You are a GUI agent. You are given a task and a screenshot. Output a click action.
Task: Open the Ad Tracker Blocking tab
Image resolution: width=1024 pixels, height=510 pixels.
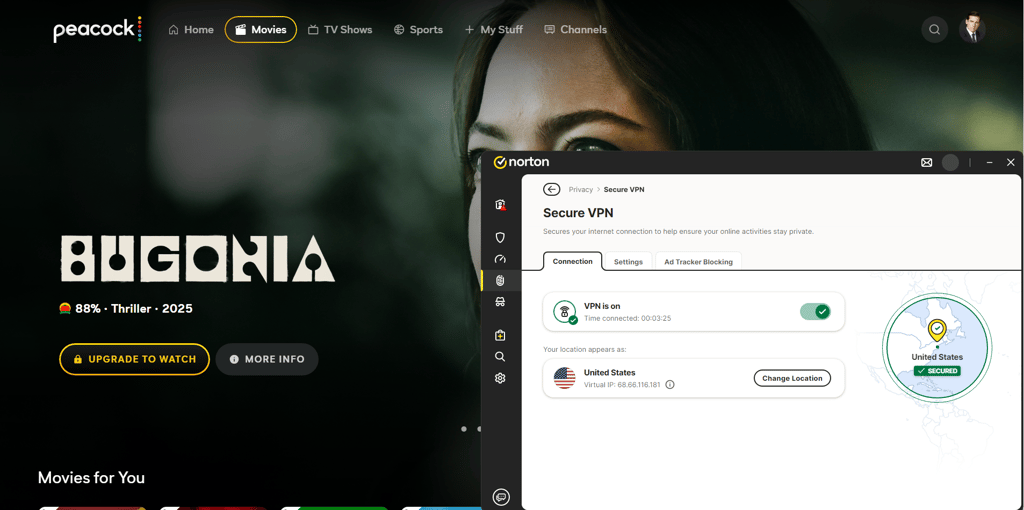(x=698, y=261)
